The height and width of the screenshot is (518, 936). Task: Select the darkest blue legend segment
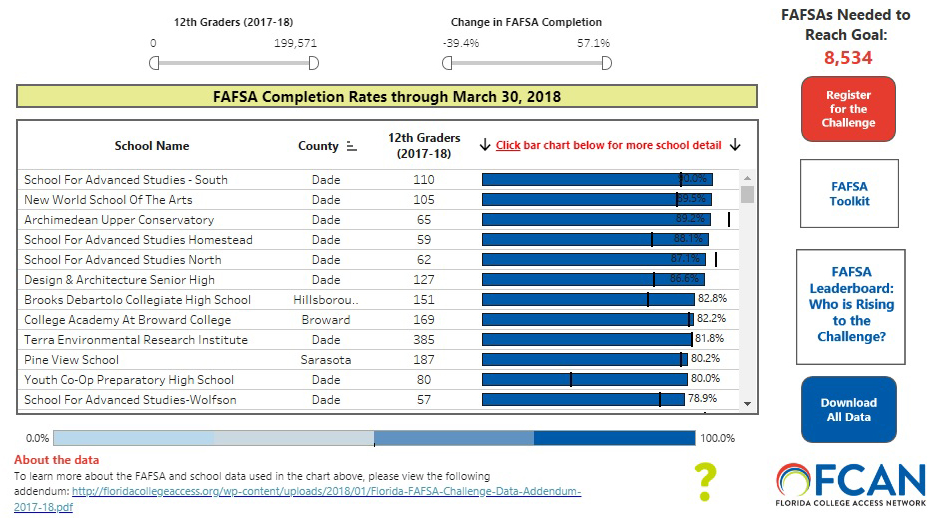(614, 438)
